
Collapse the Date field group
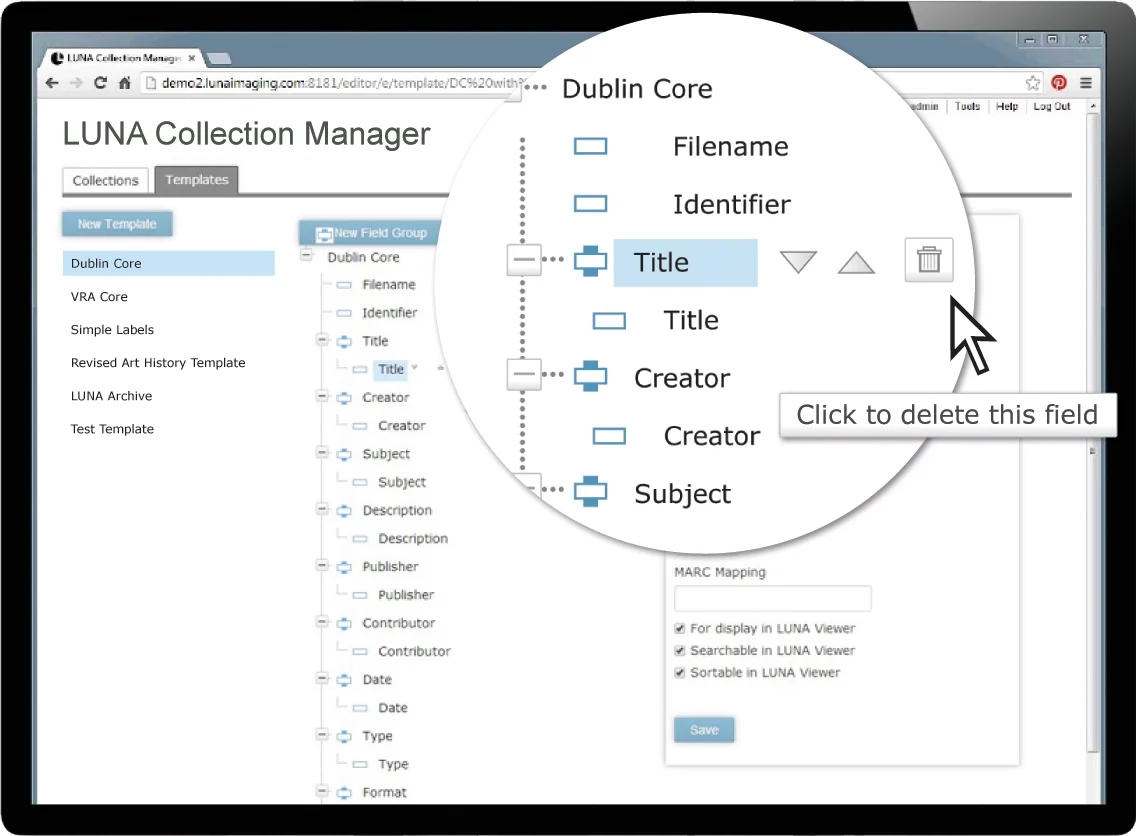click(x=322, y=679)
